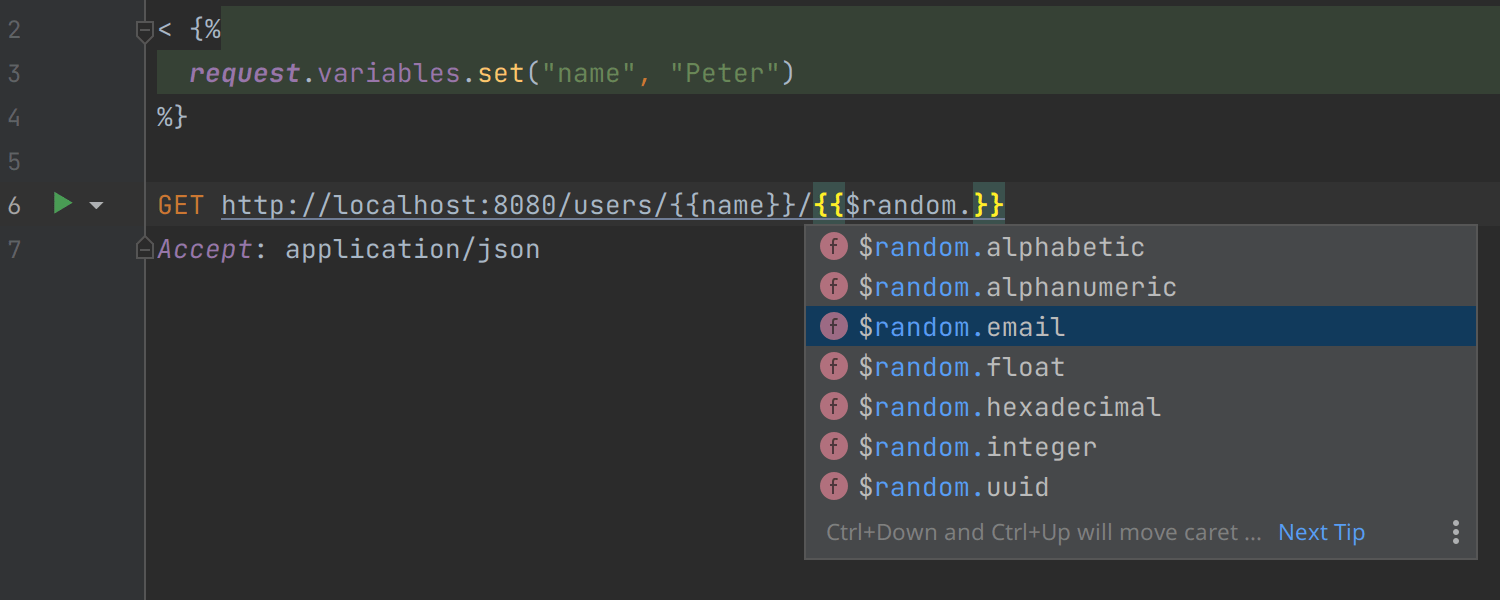This screenshot has width=1500, height=600.
Task: Click line number 5 in the gutter
Action: tap(14, 161)
